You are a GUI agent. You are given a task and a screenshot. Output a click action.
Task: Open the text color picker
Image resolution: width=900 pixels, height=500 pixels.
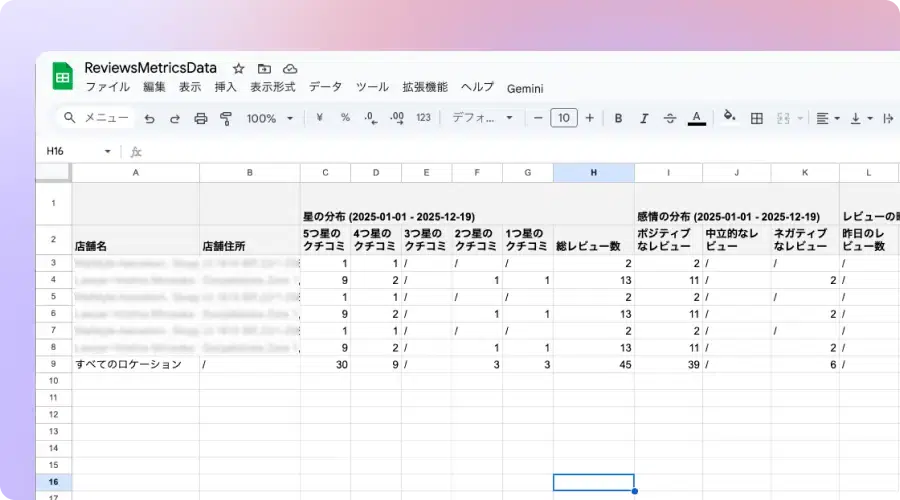coord(697,118)
